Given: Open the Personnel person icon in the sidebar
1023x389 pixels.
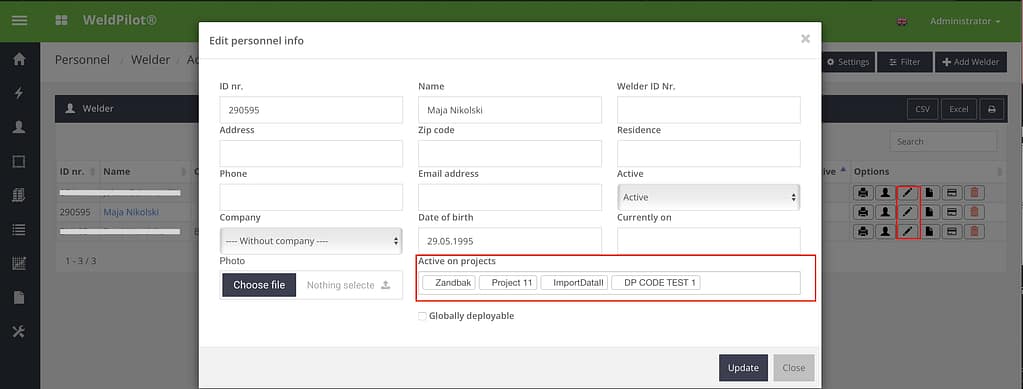Looking at the screenshot, I should pyautogui.click(x=19, y=127).
